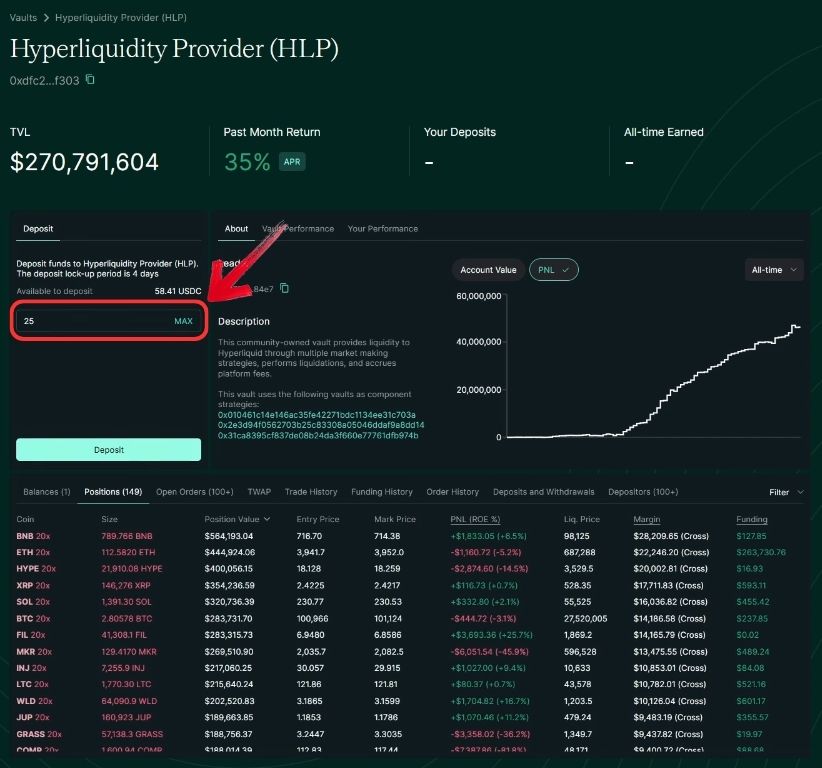The width and height of the screenshot is (822, 768).
Task: Click the Size column header
Action: pyautogui.click(x=110, y=519)
